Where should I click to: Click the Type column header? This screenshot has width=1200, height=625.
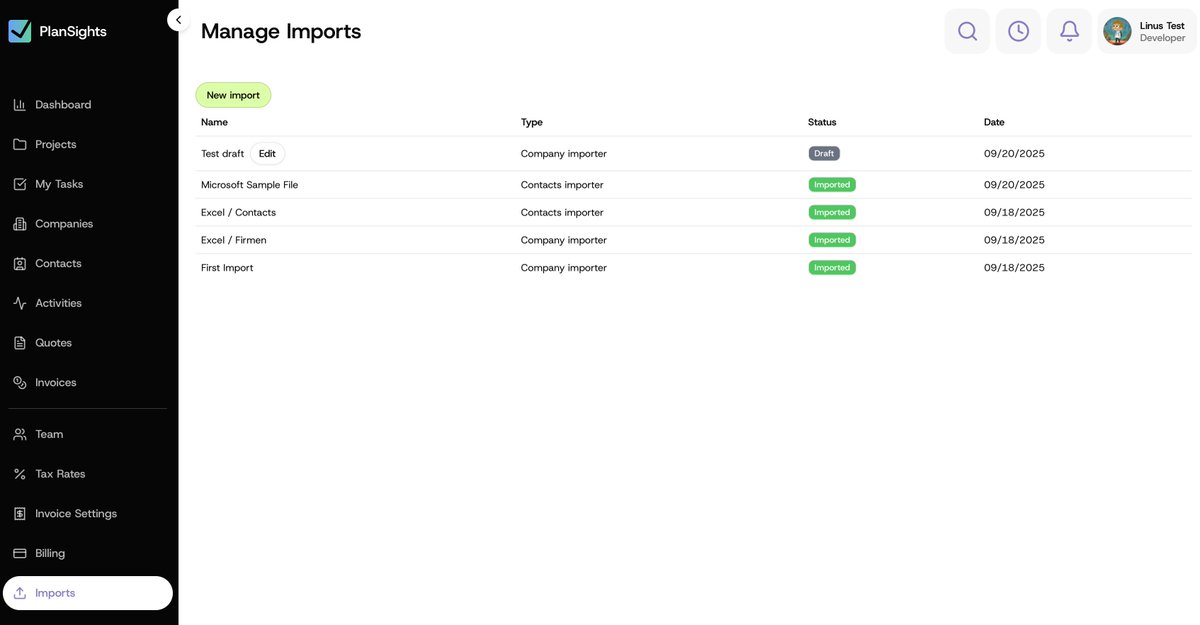tap(532, 122)
